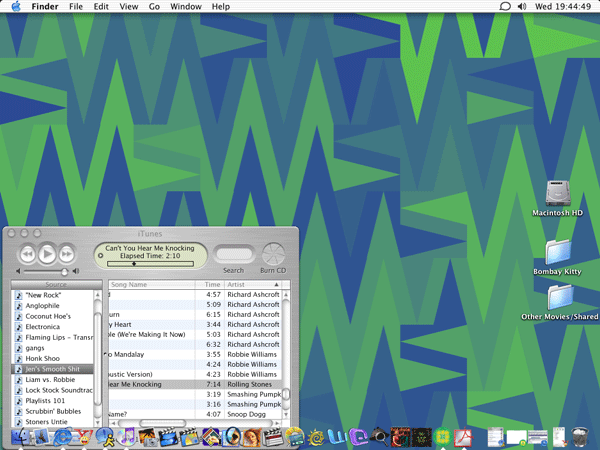Sort songs by the Song Name column
Viewport: 600px width, 450px height.
coord(152,285)
